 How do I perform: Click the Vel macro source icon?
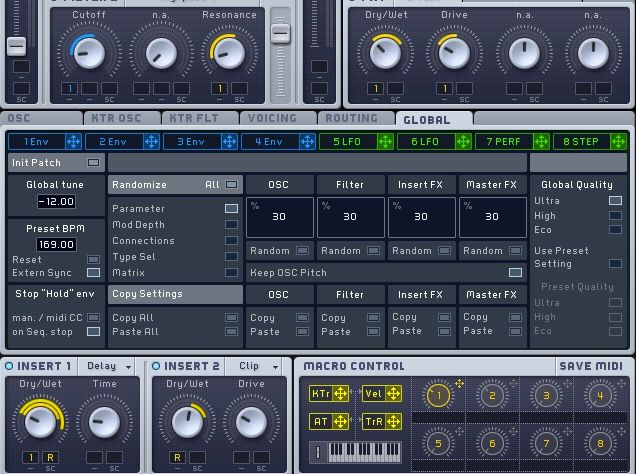coord(391,394)
